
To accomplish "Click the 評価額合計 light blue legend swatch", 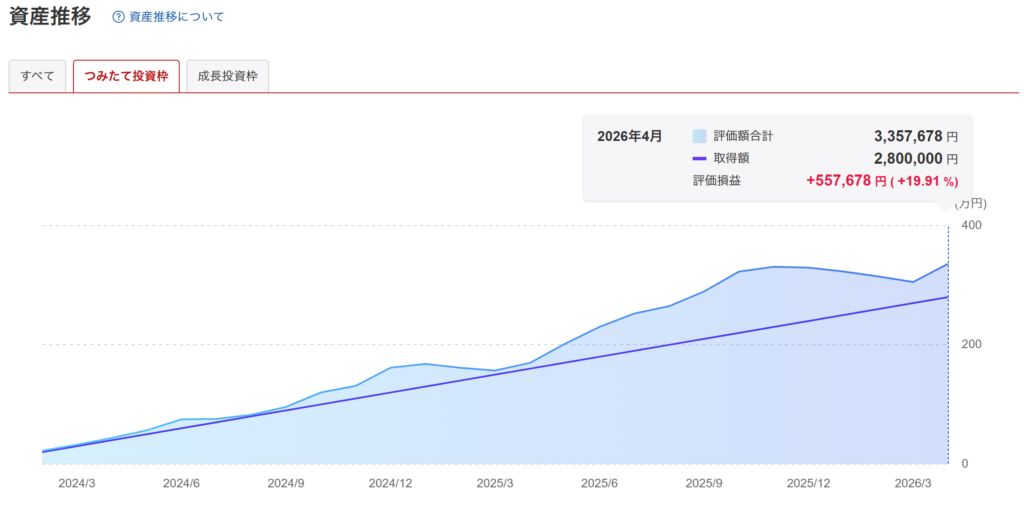I will (699, 136).
